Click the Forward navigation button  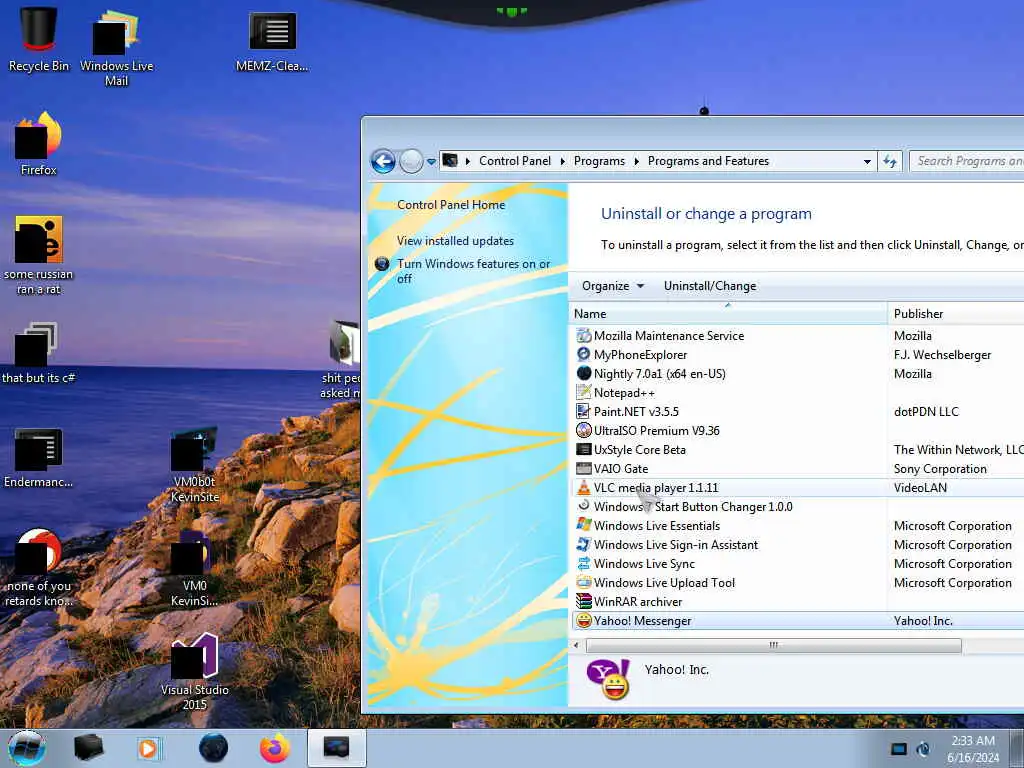pos(411,161)
